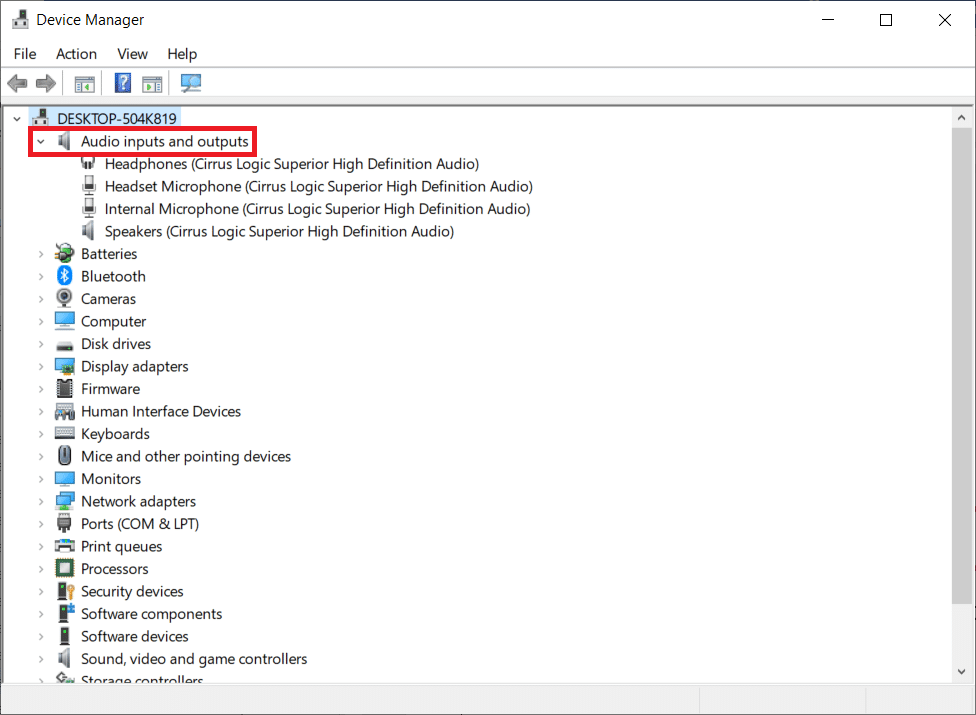Open the File menu
Image resolution: width=976 pixels, height=715 pixels.
(25, 54)
